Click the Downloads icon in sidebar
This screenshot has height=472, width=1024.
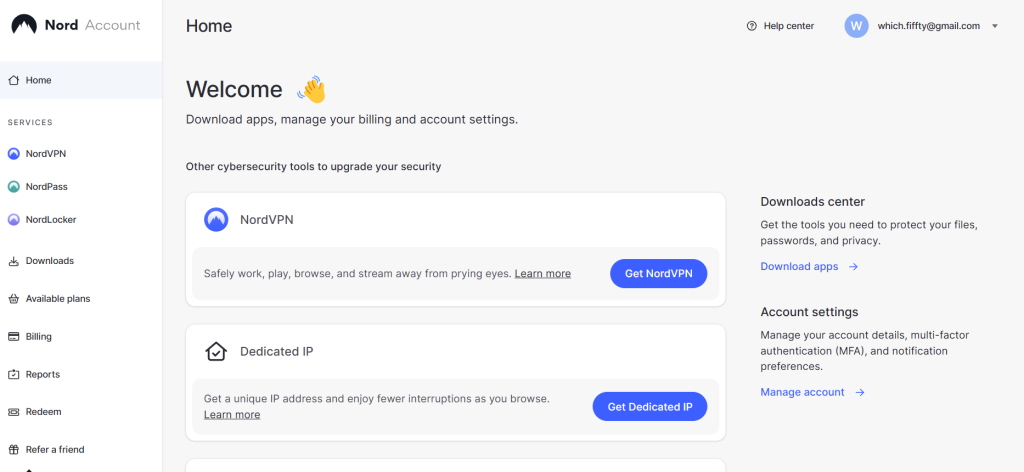click(x=14, y=261)
